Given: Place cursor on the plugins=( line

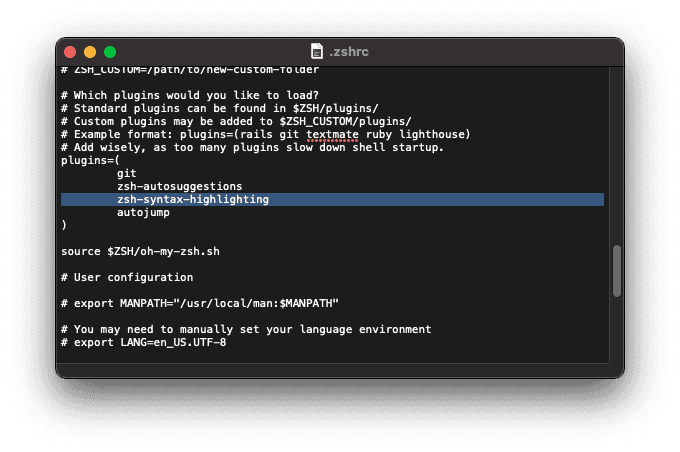Looking at the screenshot, I should point(90,160).
